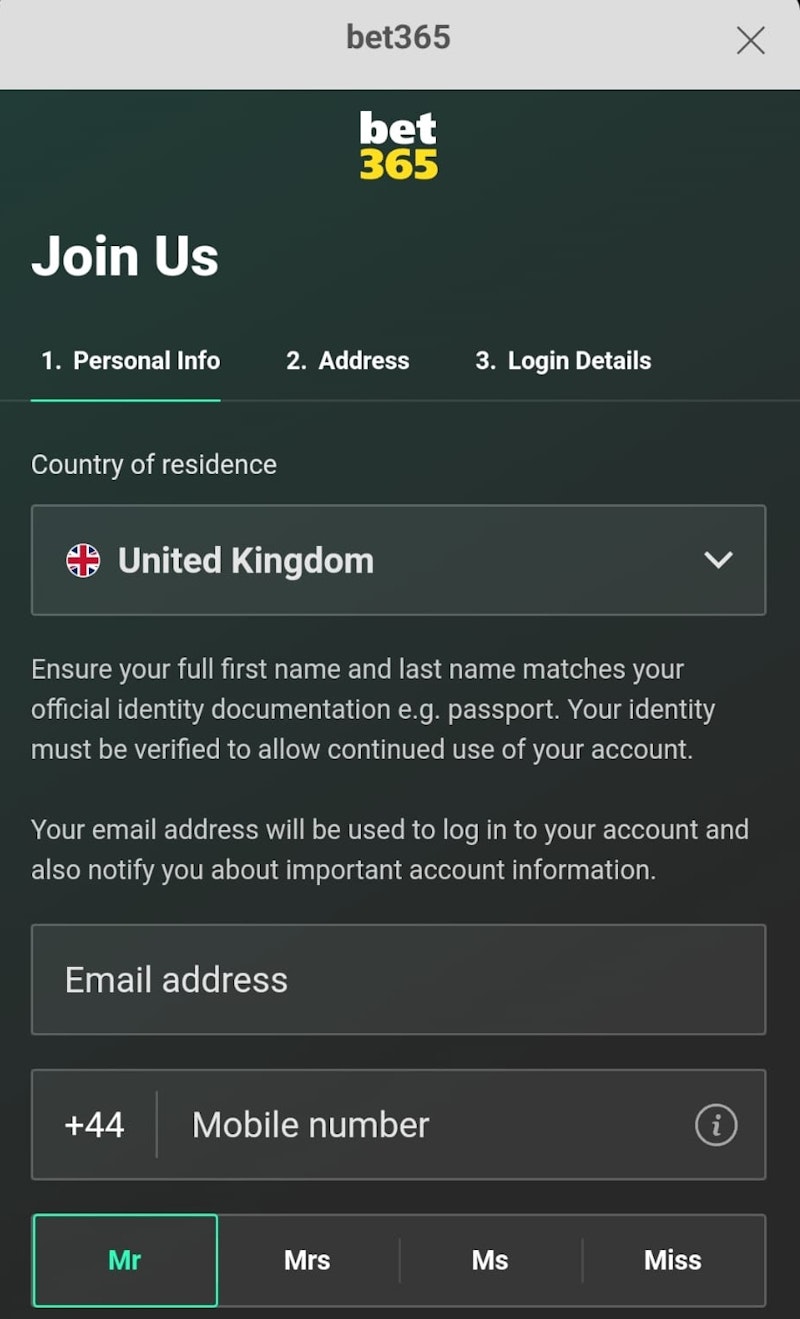Screen dimensions: 800x1319
Task: Show mobile number info tooltip
Action: tap(716, 1125)
